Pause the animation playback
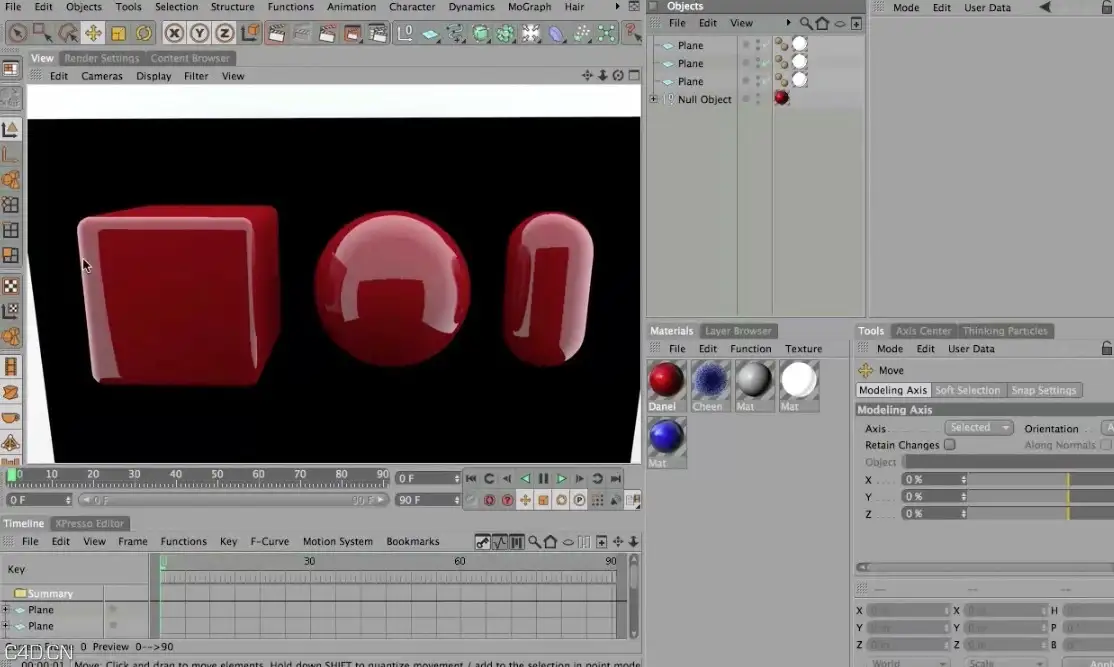The width and height of the screenshot is (1114, 667). click(544, 479)
